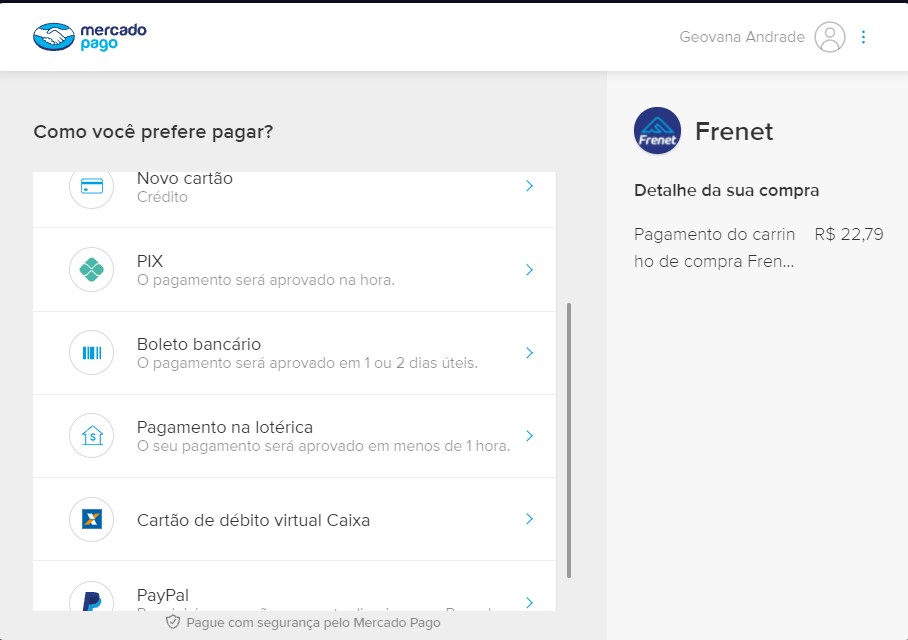Click the Novo cartão credit card icon
Screen dimensions: 908x640
92,187
